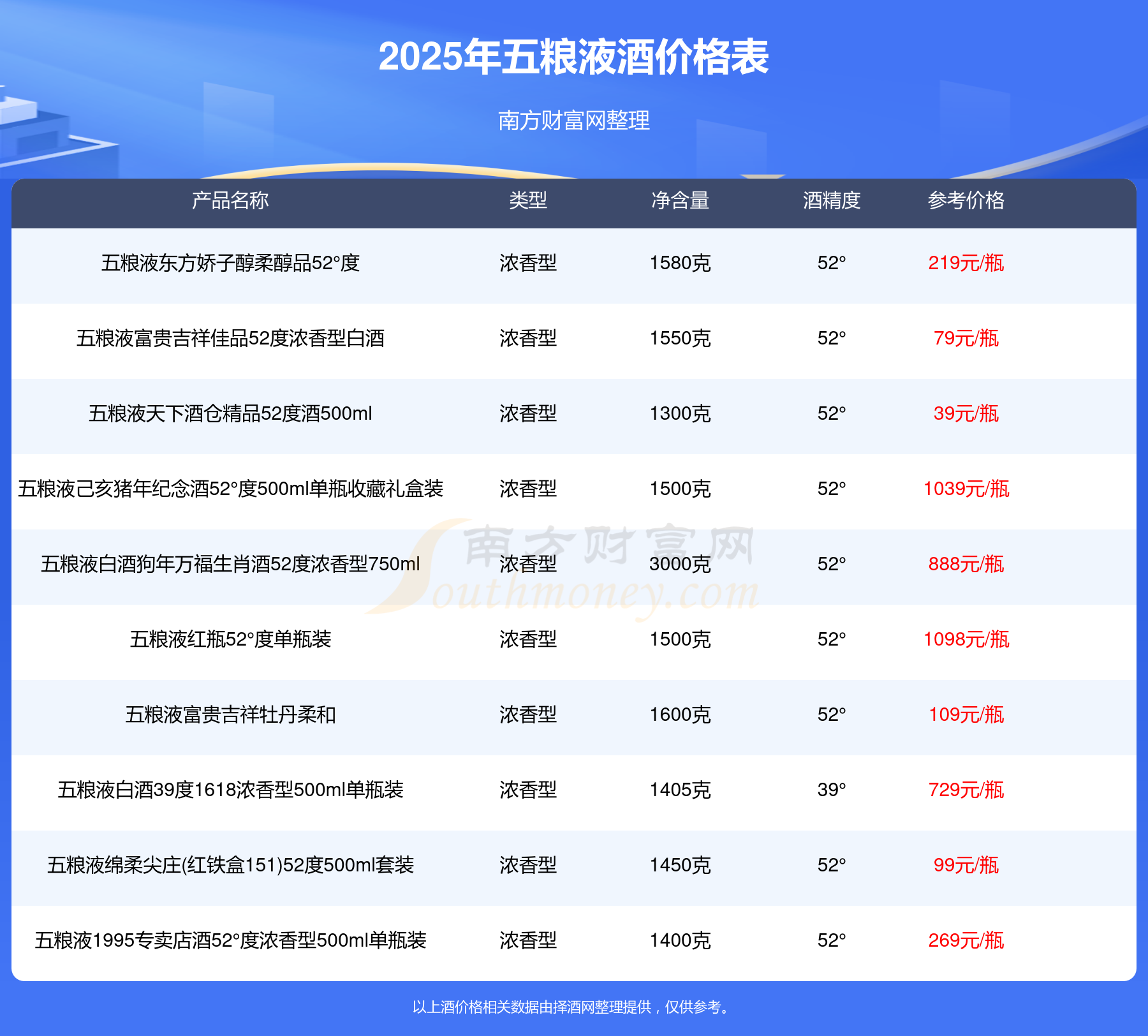This screenshot has height=1036, width=1148.
Task: Select the subtitle 南方财富网整理
Action: tap(574, 120)
